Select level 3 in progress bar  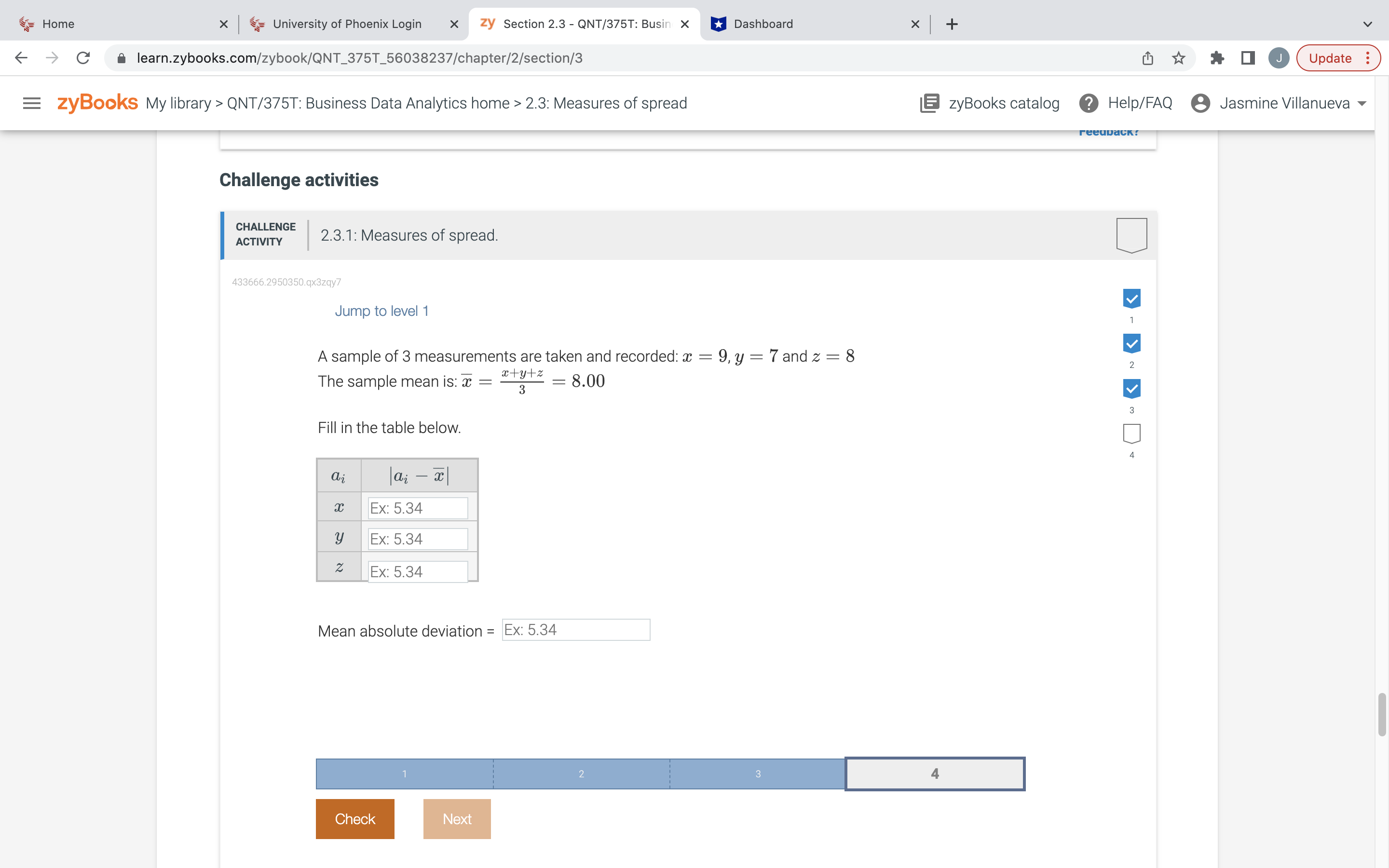758,774
